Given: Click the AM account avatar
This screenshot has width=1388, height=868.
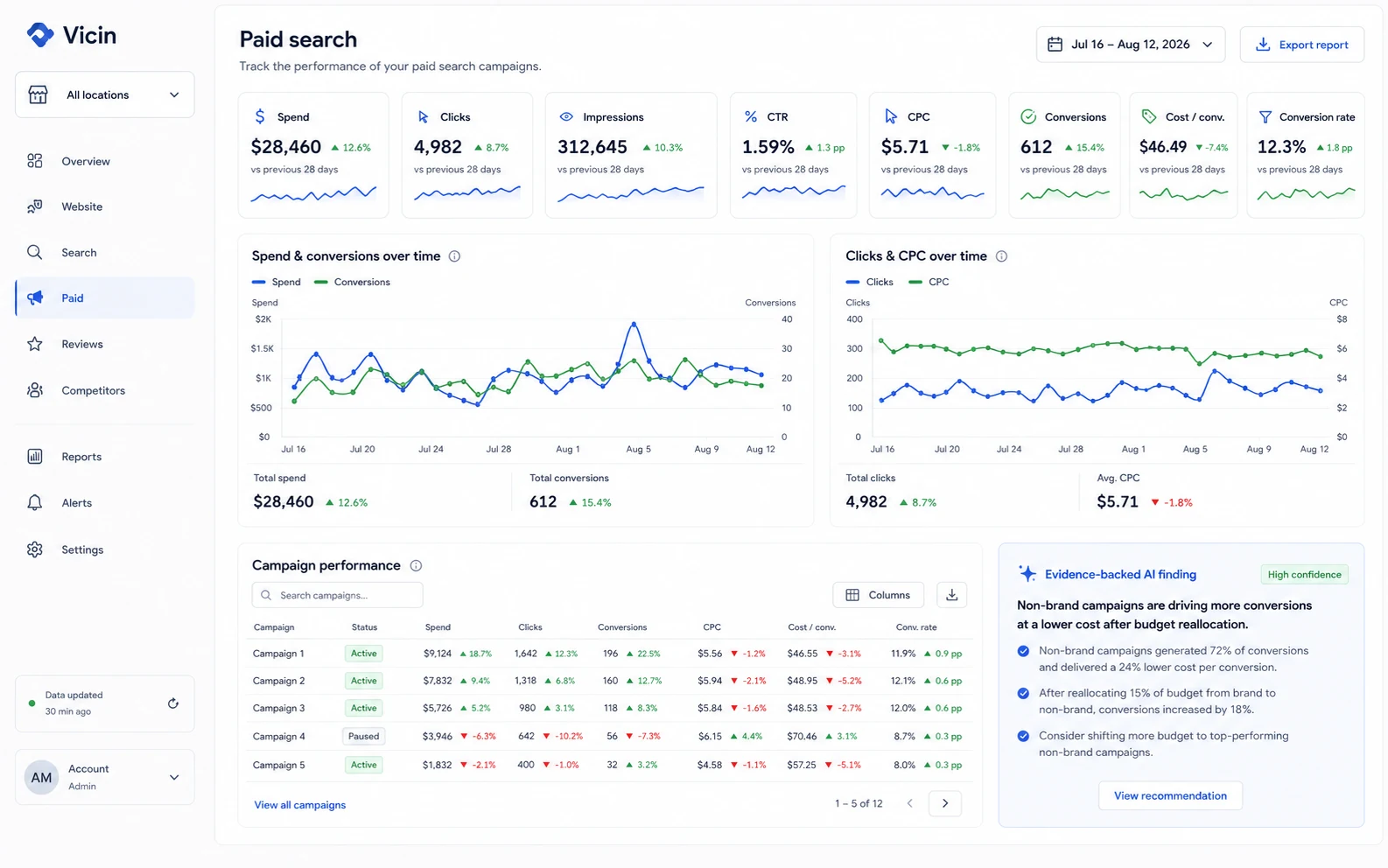Looking at the screenshot, I should pyautogui.click(x=41, y=777).
